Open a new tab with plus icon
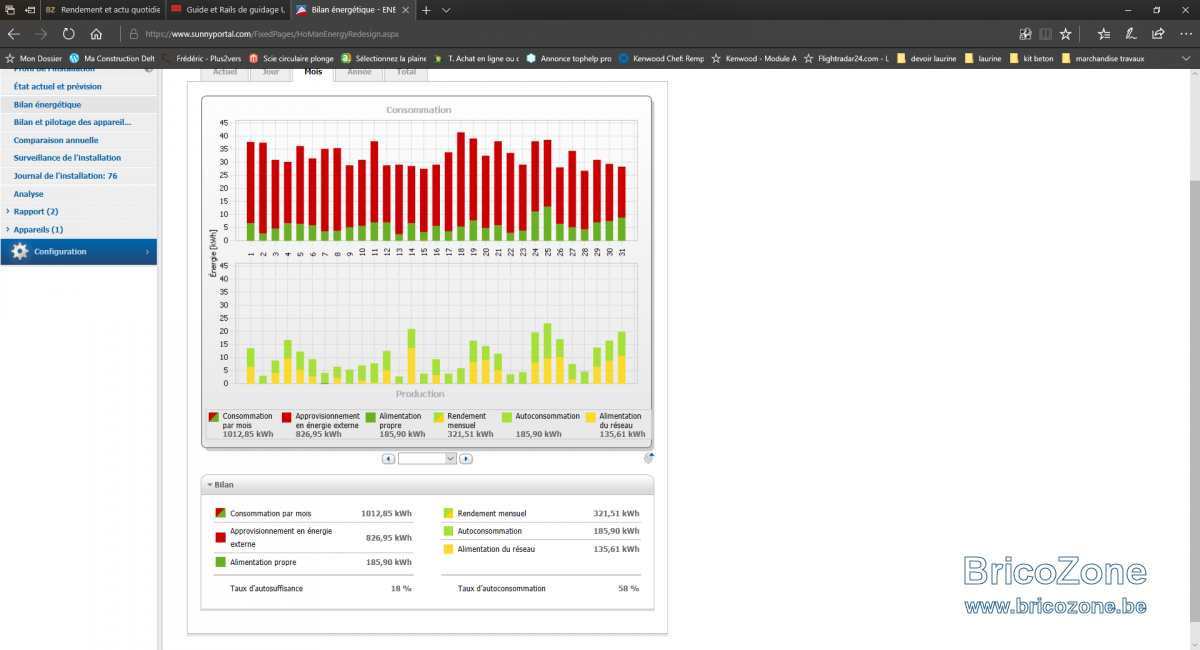 pos(426,9)
